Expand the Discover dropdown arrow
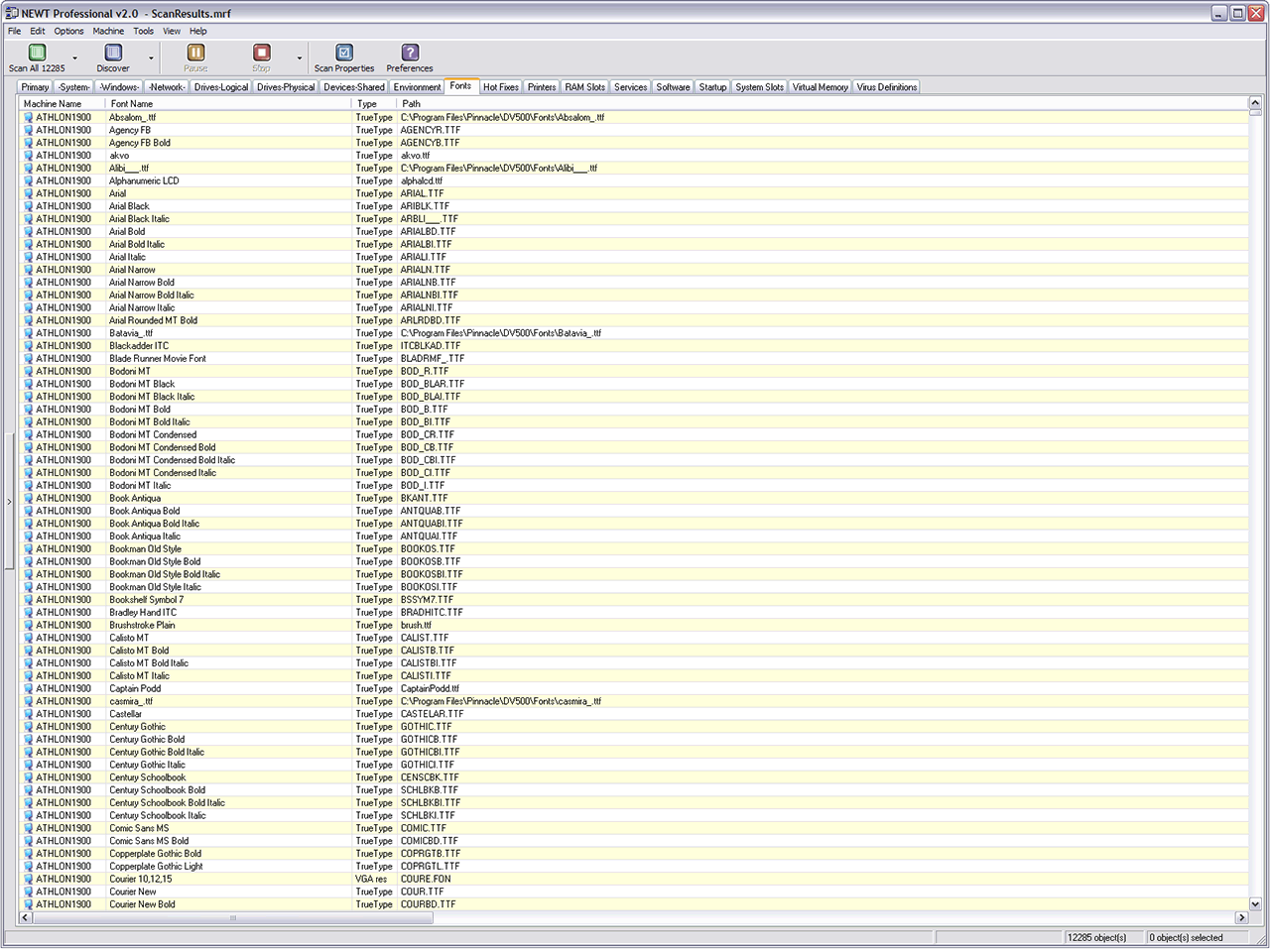 (x=151, y=59)
